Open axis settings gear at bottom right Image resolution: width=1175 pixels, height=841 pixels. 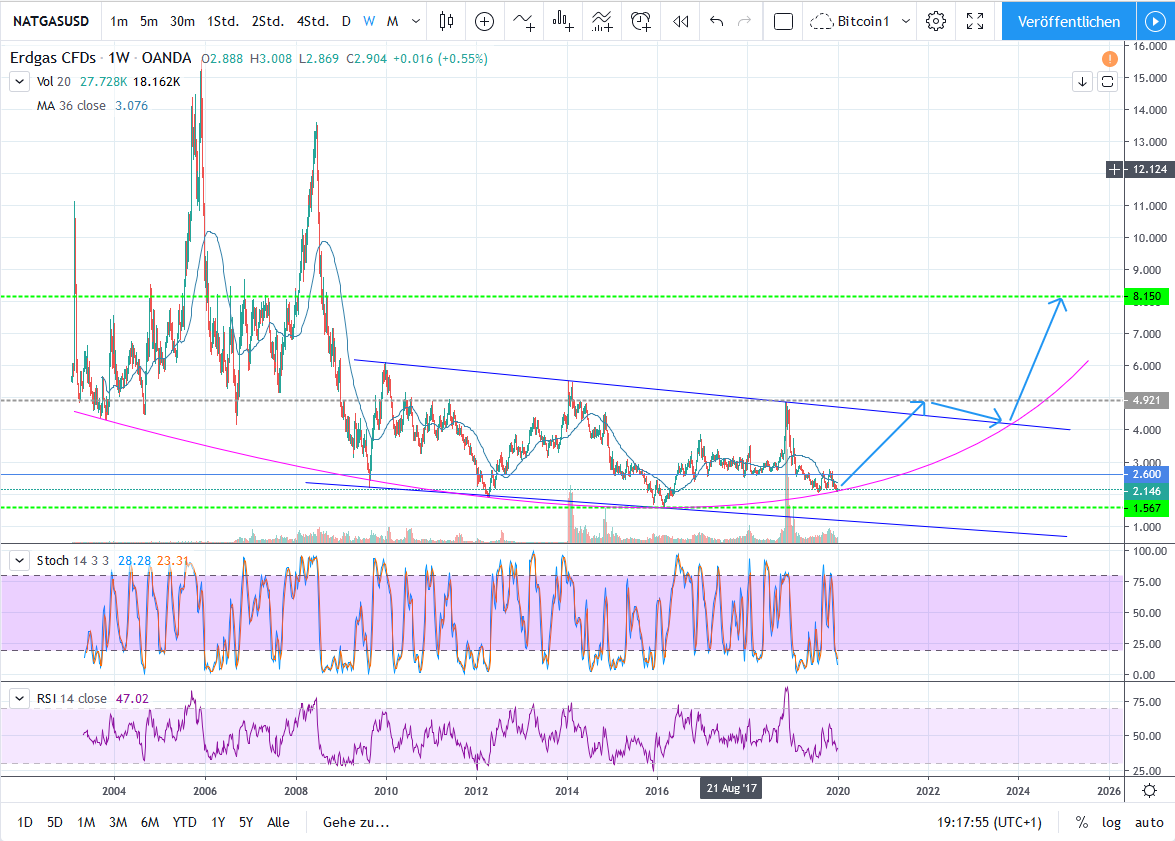click(x=1149, y=790)
